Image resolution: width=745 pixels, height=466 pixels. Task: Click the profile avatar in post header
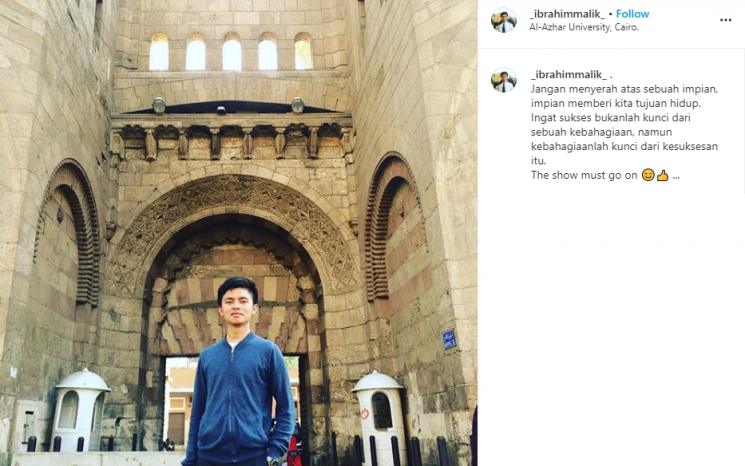504,20
